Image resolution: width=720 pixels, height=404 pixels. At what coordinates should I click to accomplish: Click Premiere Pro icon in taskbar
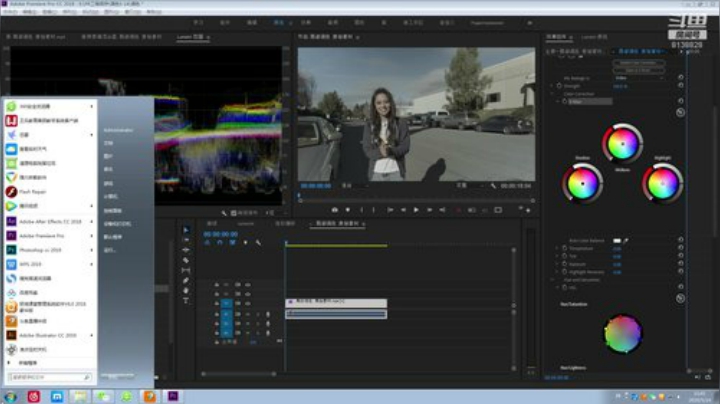[173, 396]
